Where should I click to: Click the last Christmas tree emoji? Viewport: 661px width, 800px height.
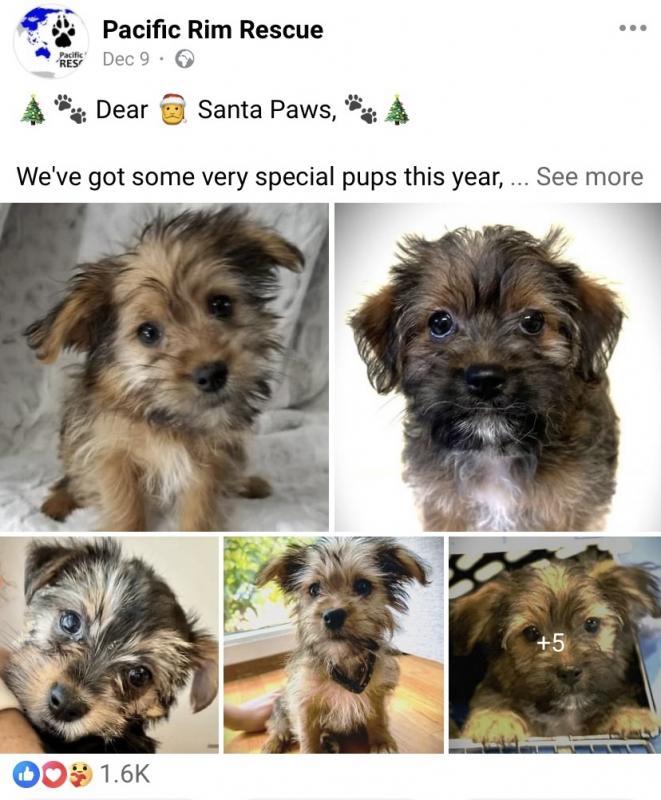tap(397, 109)
